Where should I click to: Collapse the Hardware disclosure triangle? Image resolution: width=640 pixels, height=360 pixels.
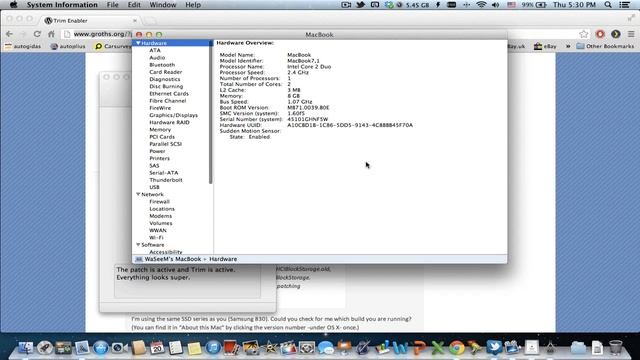(x=138, y=43)
